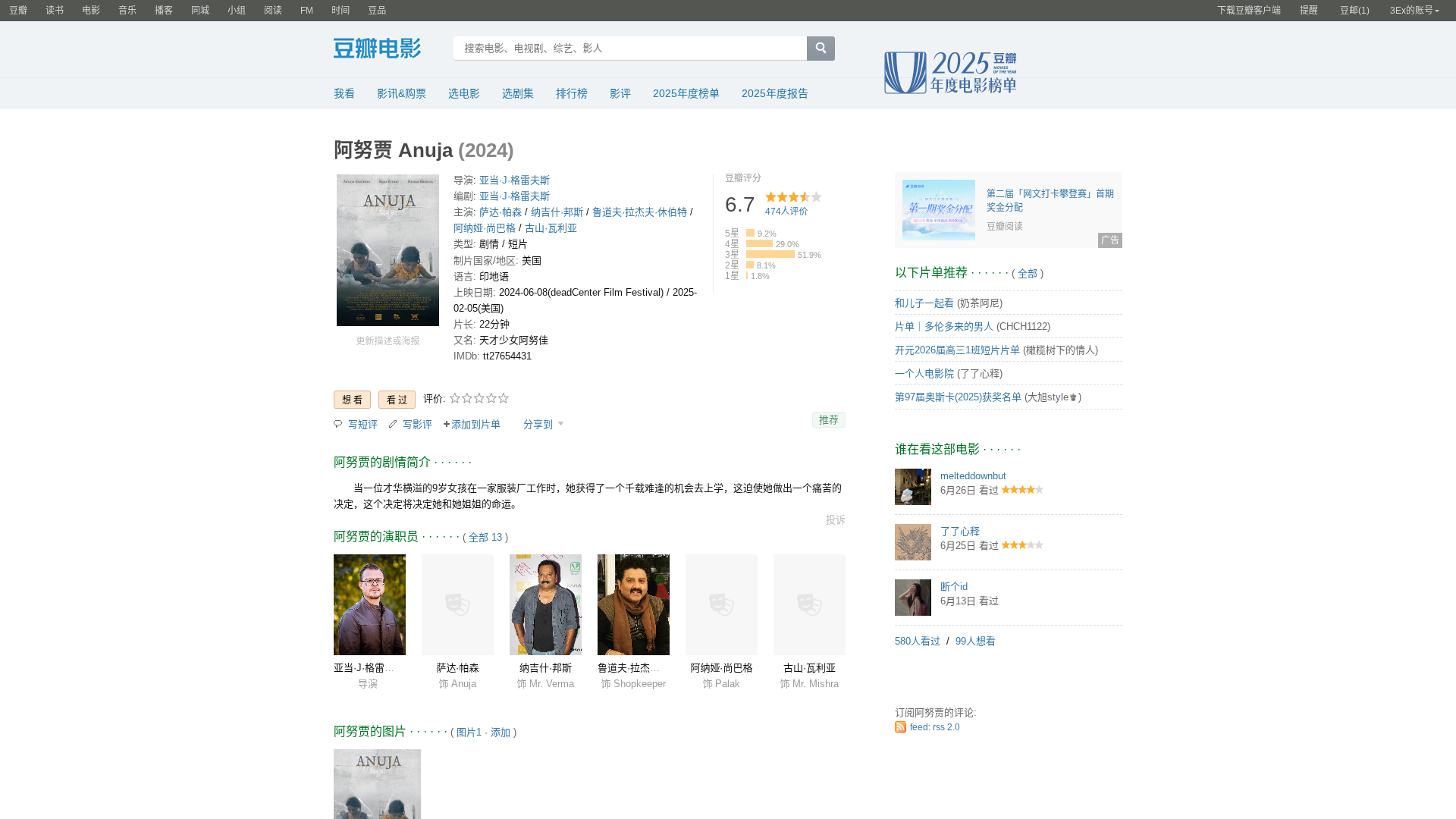Open the 影讯&购票 tab
1456x819 pixels.
pos(401,93)
